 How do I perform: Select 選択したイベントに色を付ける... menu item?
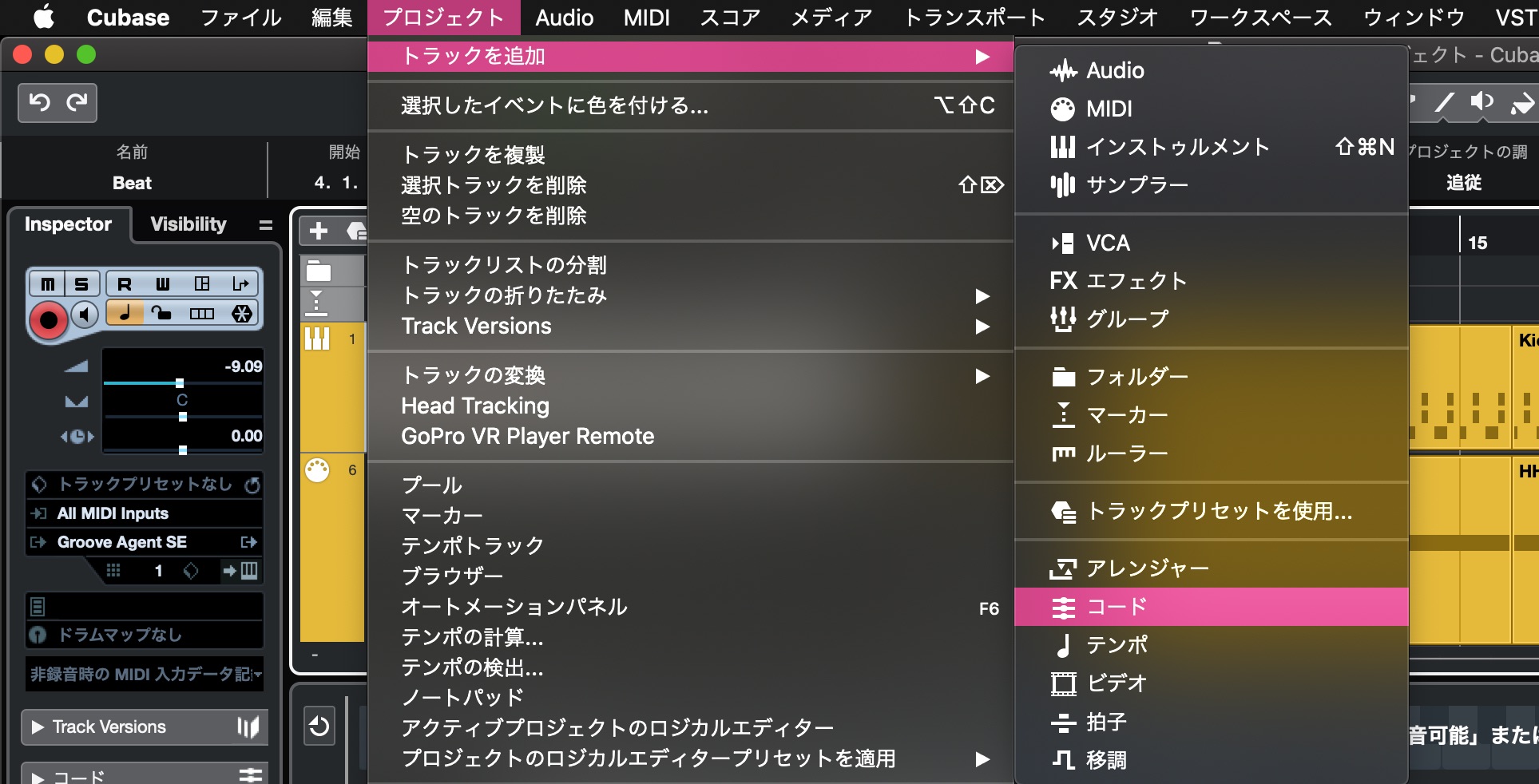(x=691, y=105)
